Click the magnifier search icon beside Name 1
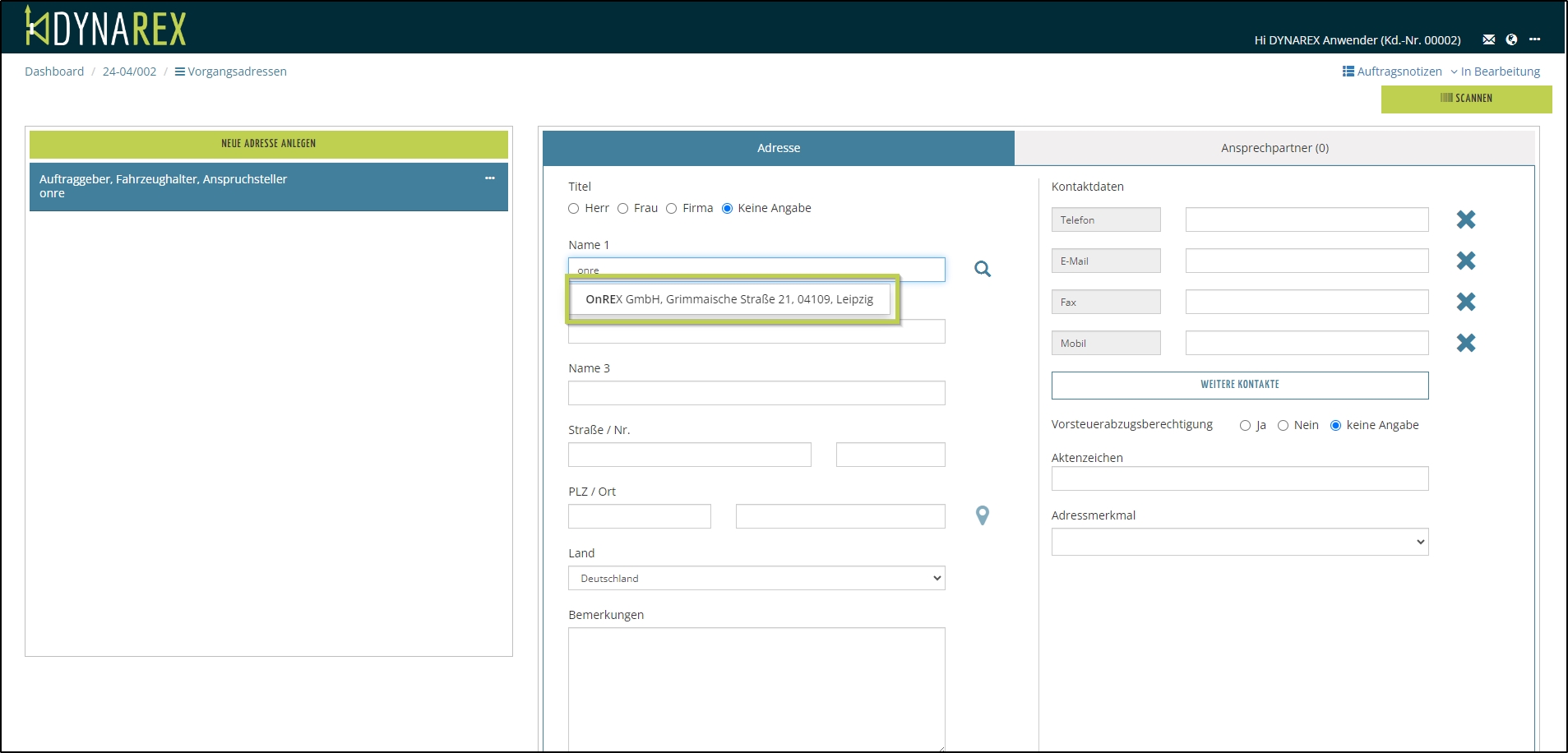 pos(982,269)
